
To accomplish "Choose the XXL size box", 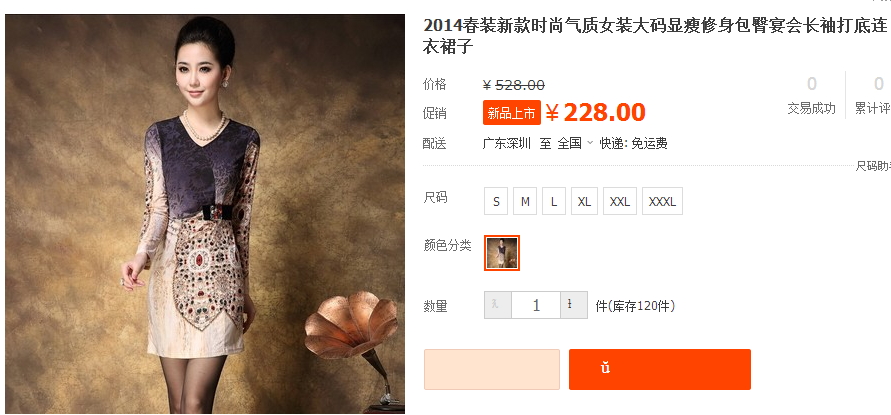I will click(620, 201).
